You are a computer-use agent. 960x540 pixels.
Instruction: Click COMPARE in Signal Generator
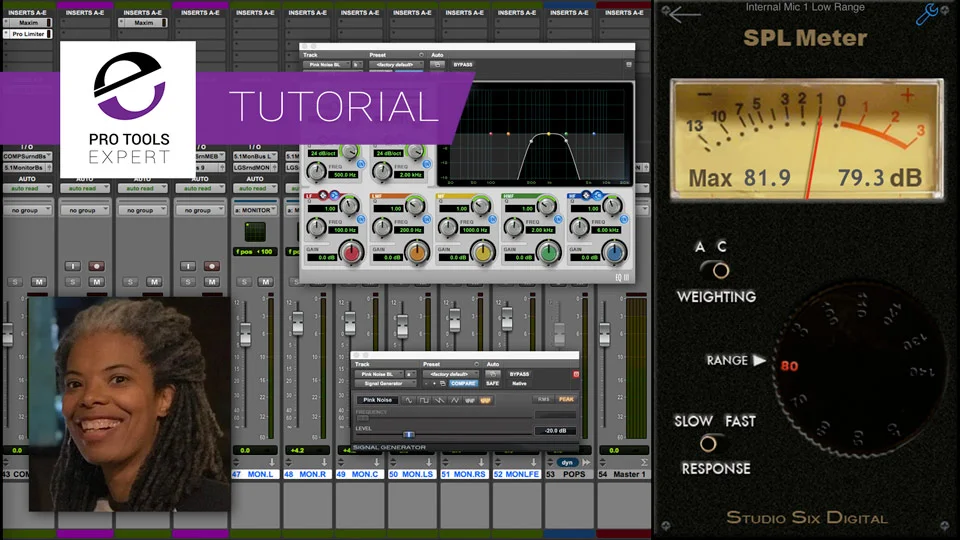pyautogui.click(x=463, y=383)
